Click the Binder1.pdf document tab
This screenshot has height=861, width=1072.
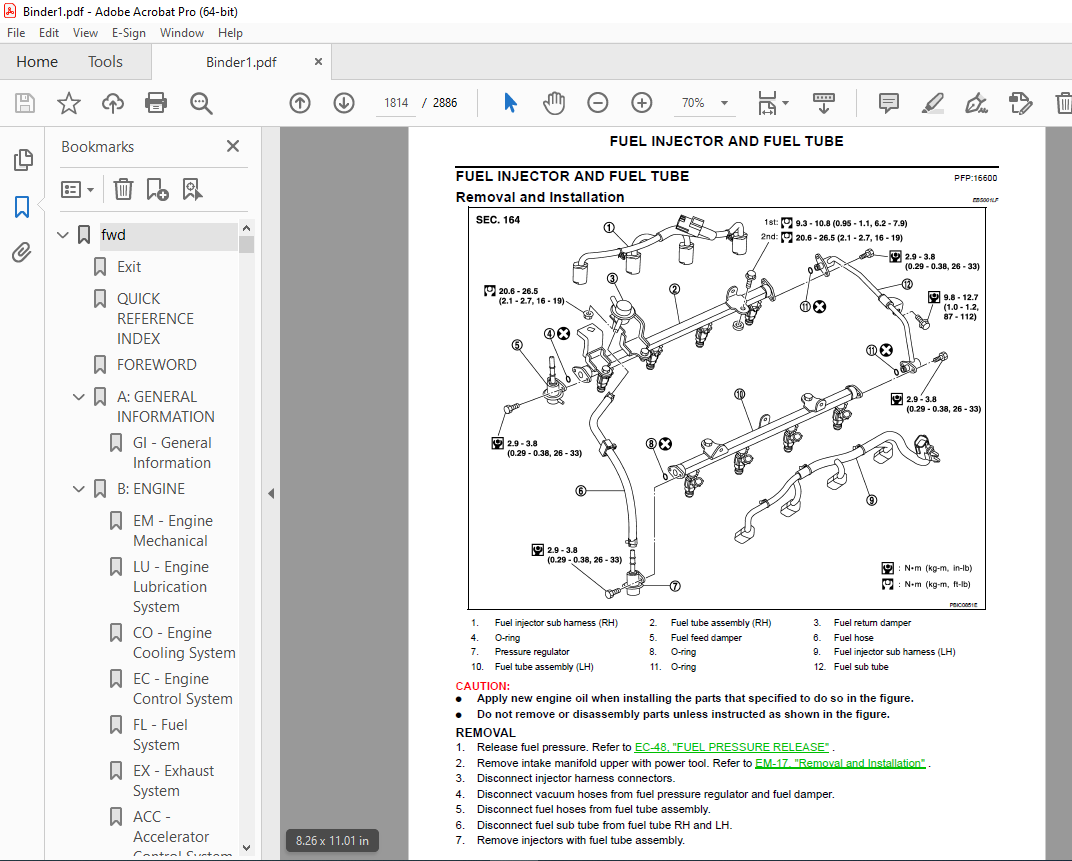point(241,62)
